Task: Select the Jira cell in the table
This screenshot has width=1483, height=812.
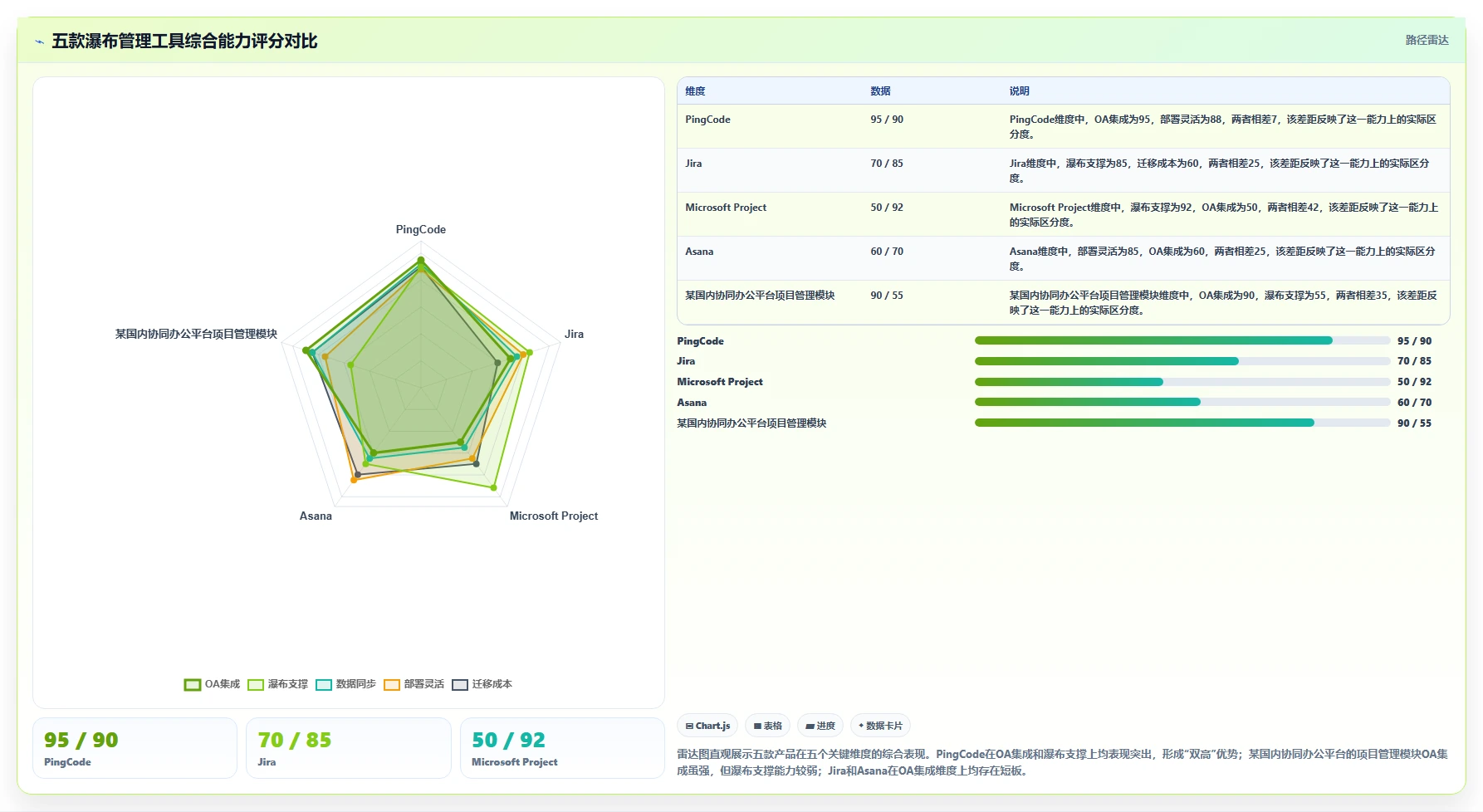Action: [x=770, y=170]
